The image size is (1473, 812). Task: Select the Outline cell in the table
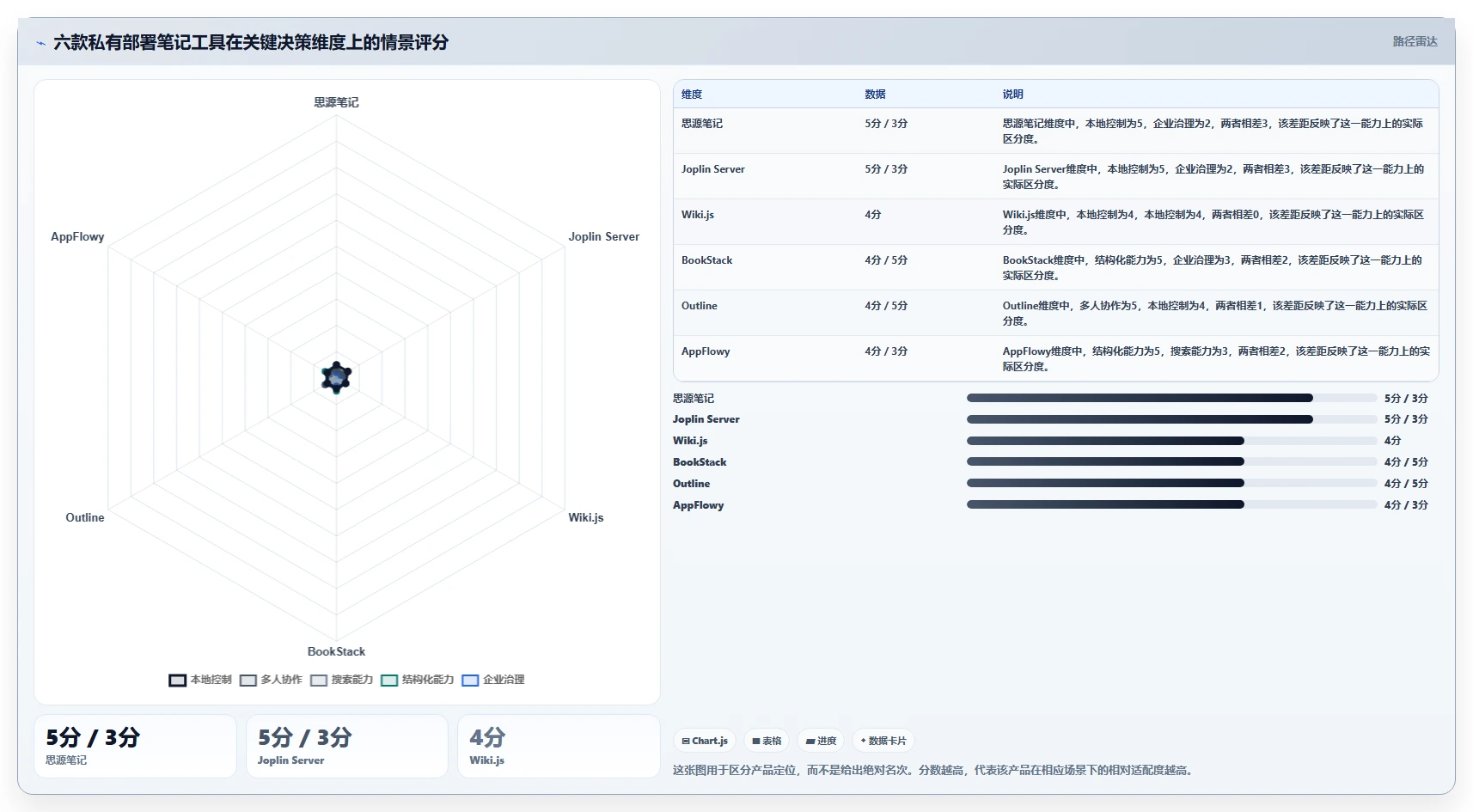point(700,306)
